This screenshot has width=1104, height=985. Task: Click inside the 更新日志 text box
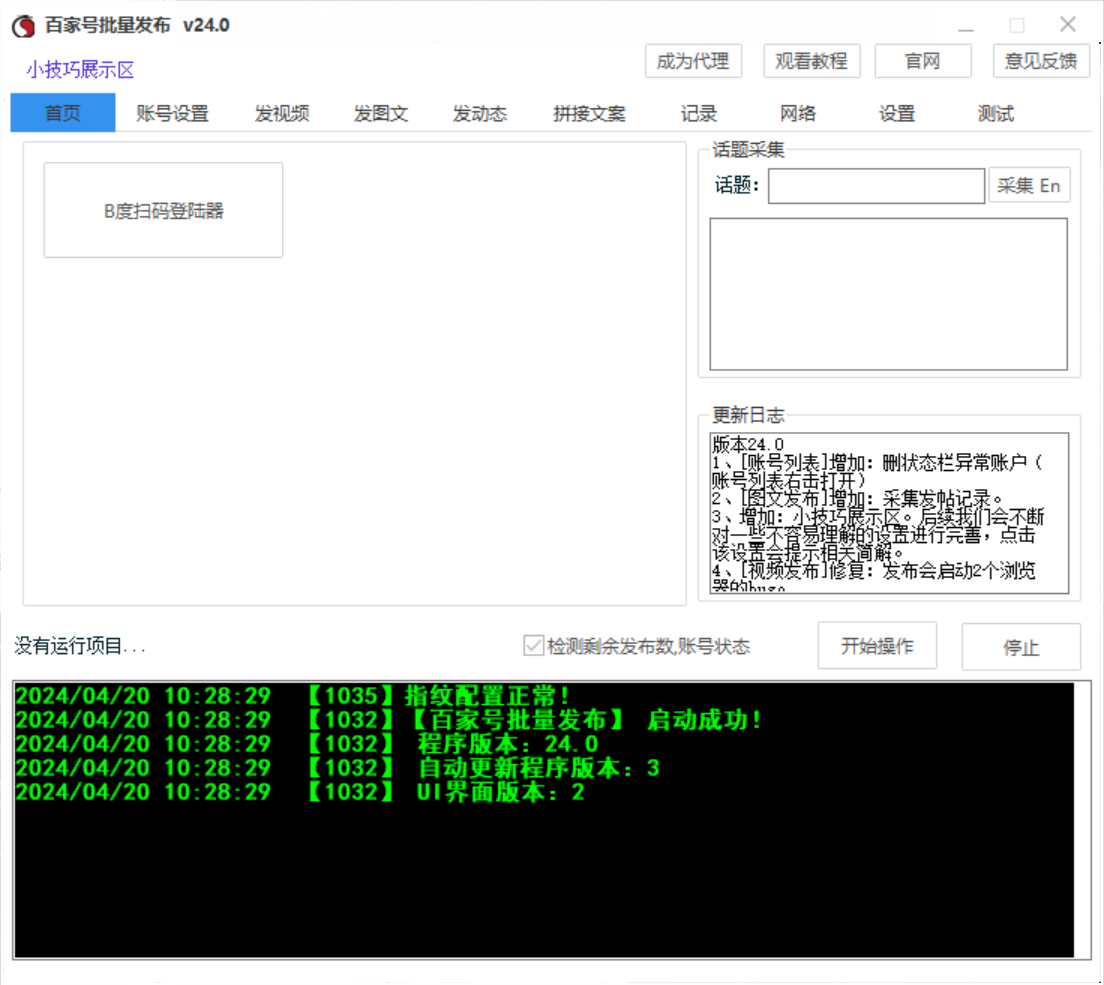(889, 513)
